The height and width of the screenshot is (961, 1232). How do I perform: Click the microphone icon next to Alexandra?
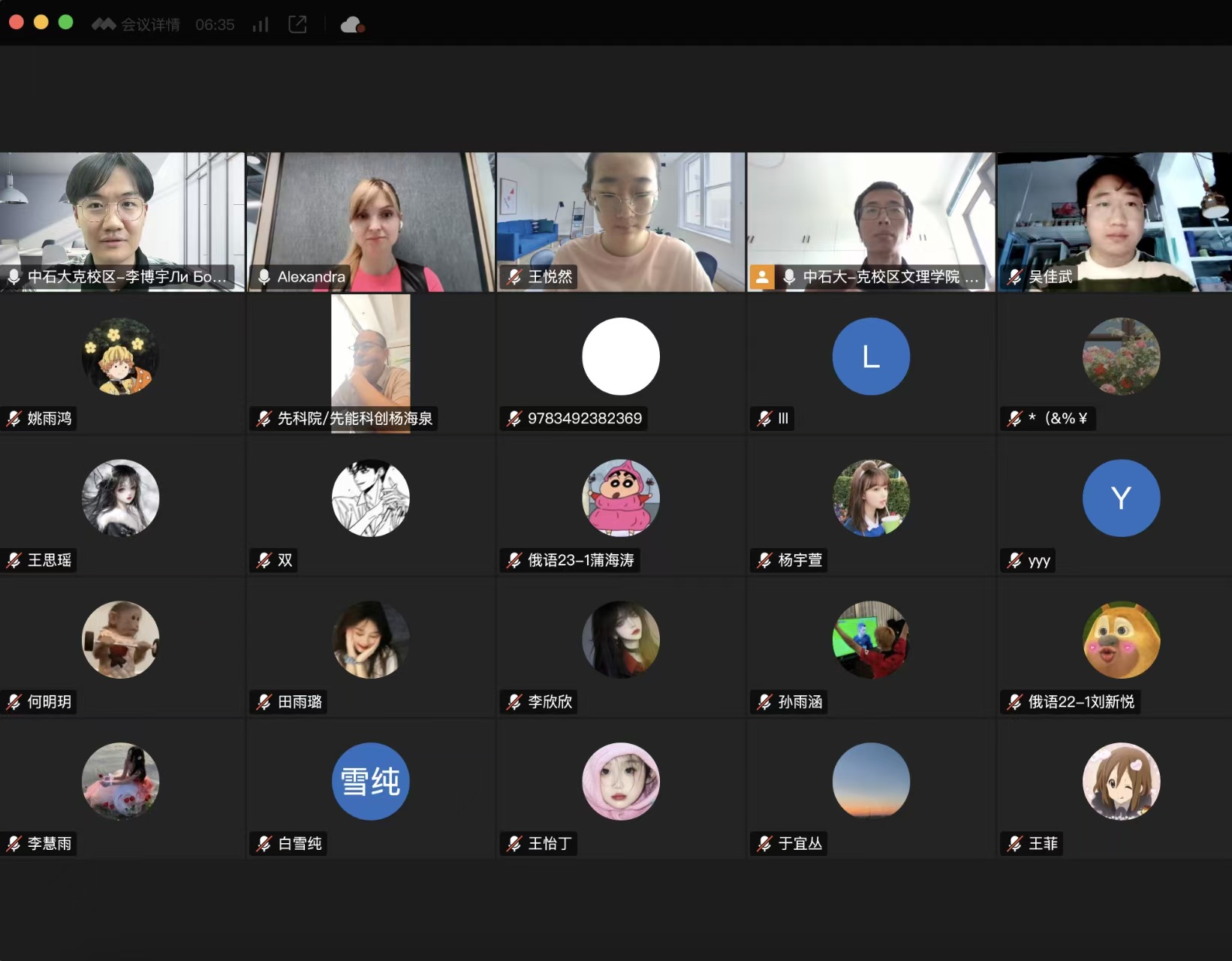pos(264,277)
